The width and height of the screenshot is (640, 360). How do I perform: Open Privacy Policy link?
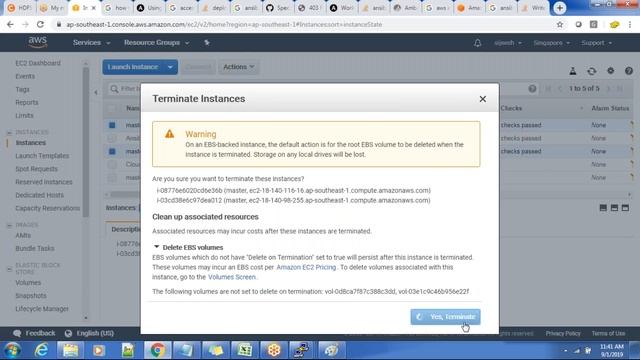point(562,333)
